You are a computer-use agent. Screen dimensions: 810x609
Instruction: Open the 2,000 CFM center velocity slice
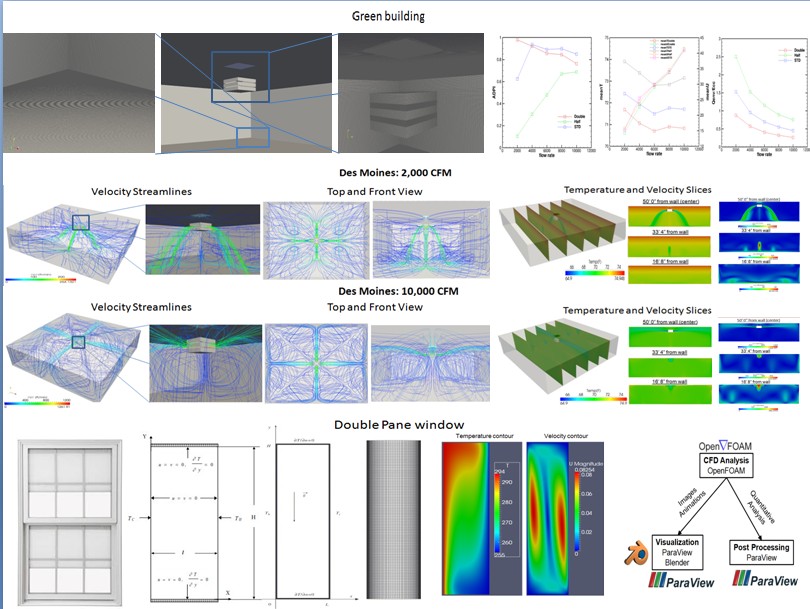click(759, 212)
